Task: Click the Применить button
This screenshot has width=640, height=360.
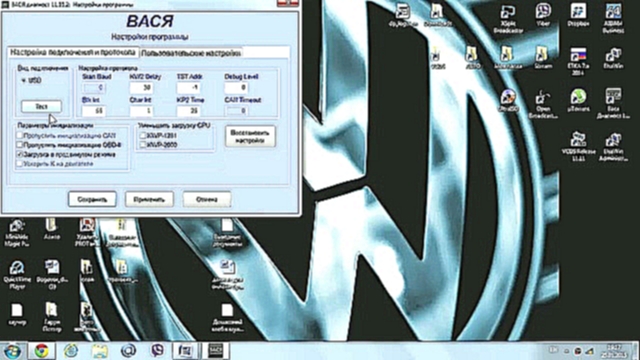Action: (x=149, y=199)
